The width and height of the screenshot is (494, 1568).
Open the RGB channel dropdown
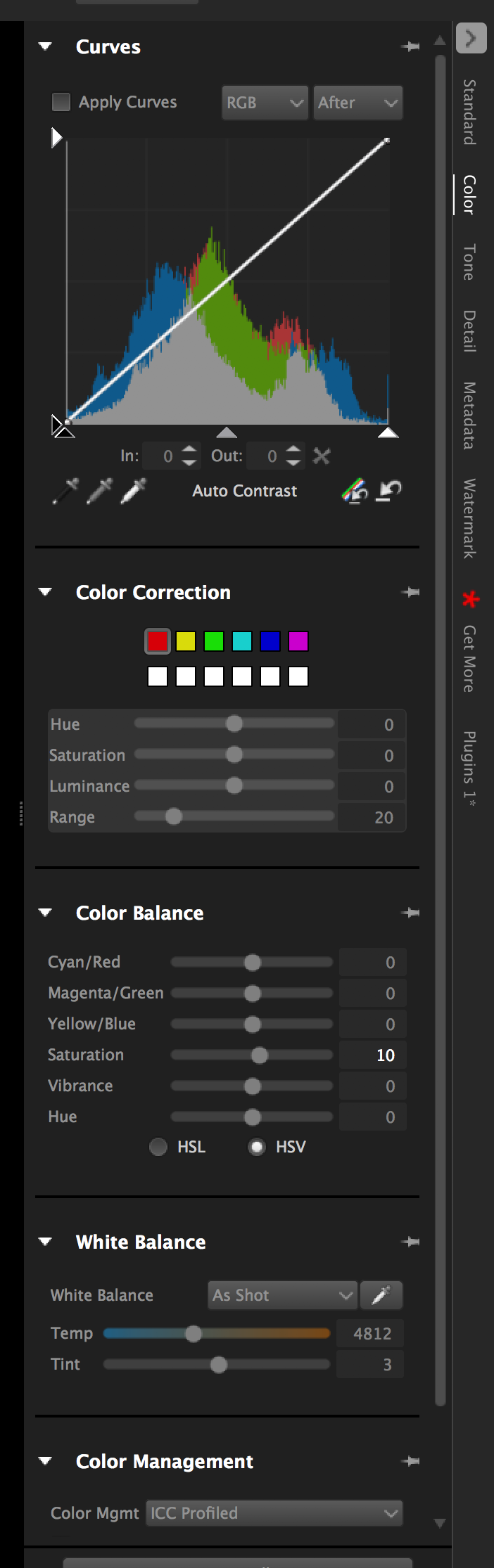point(265,103)
